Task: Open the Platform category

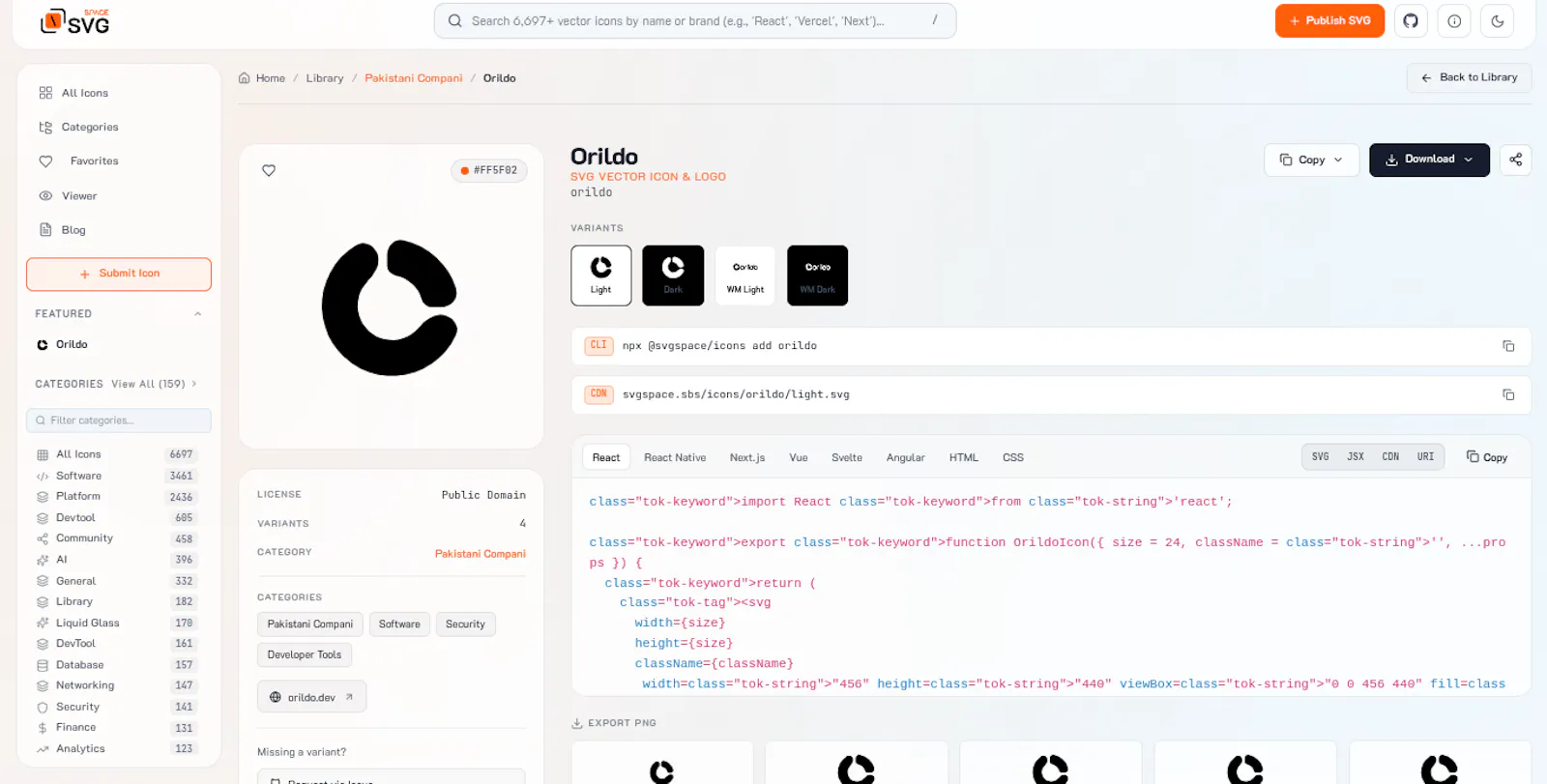Action: tap(116, 497)
